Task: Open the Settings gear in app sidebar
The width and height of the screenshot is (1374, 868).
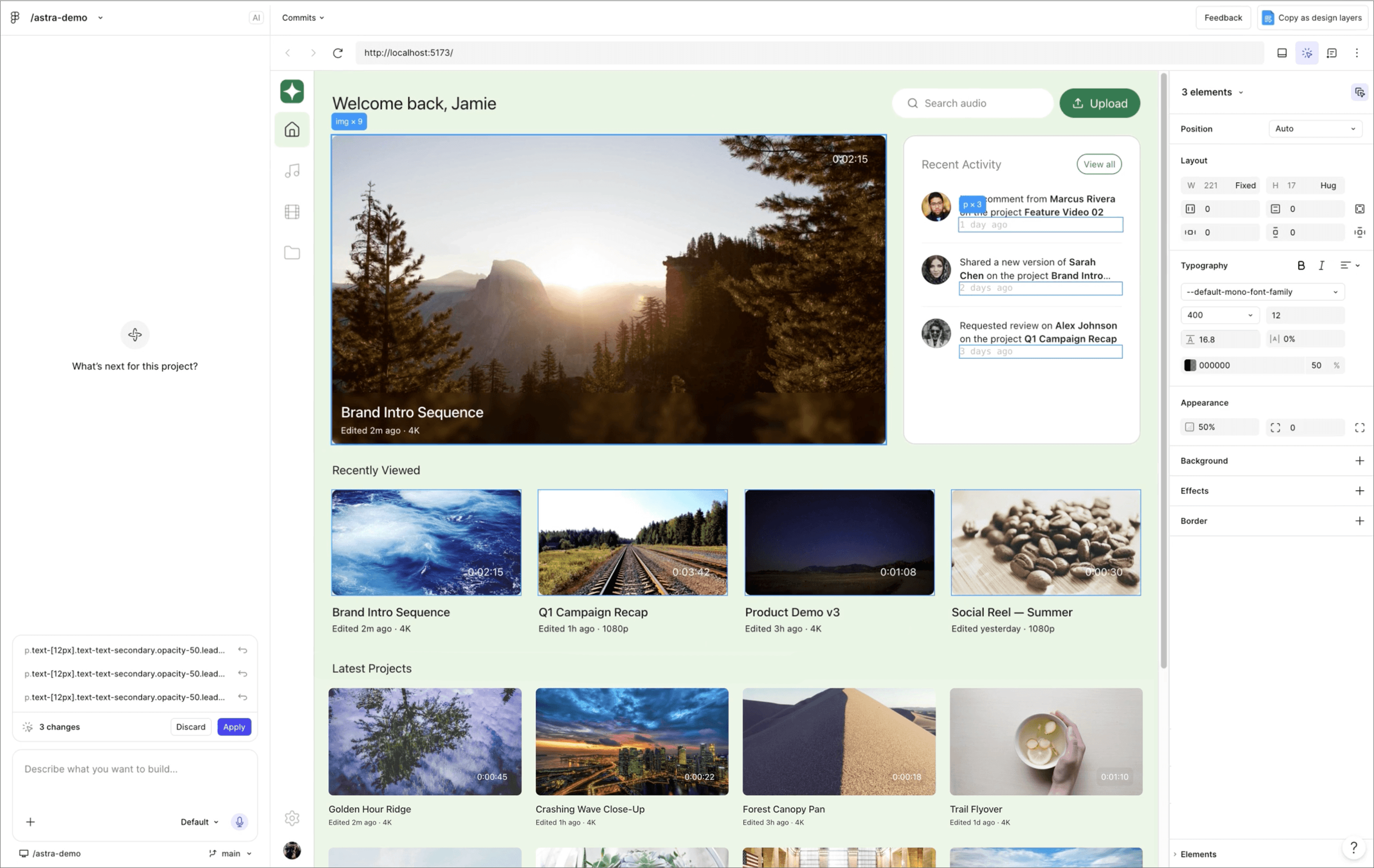Action: coord(292,818)
